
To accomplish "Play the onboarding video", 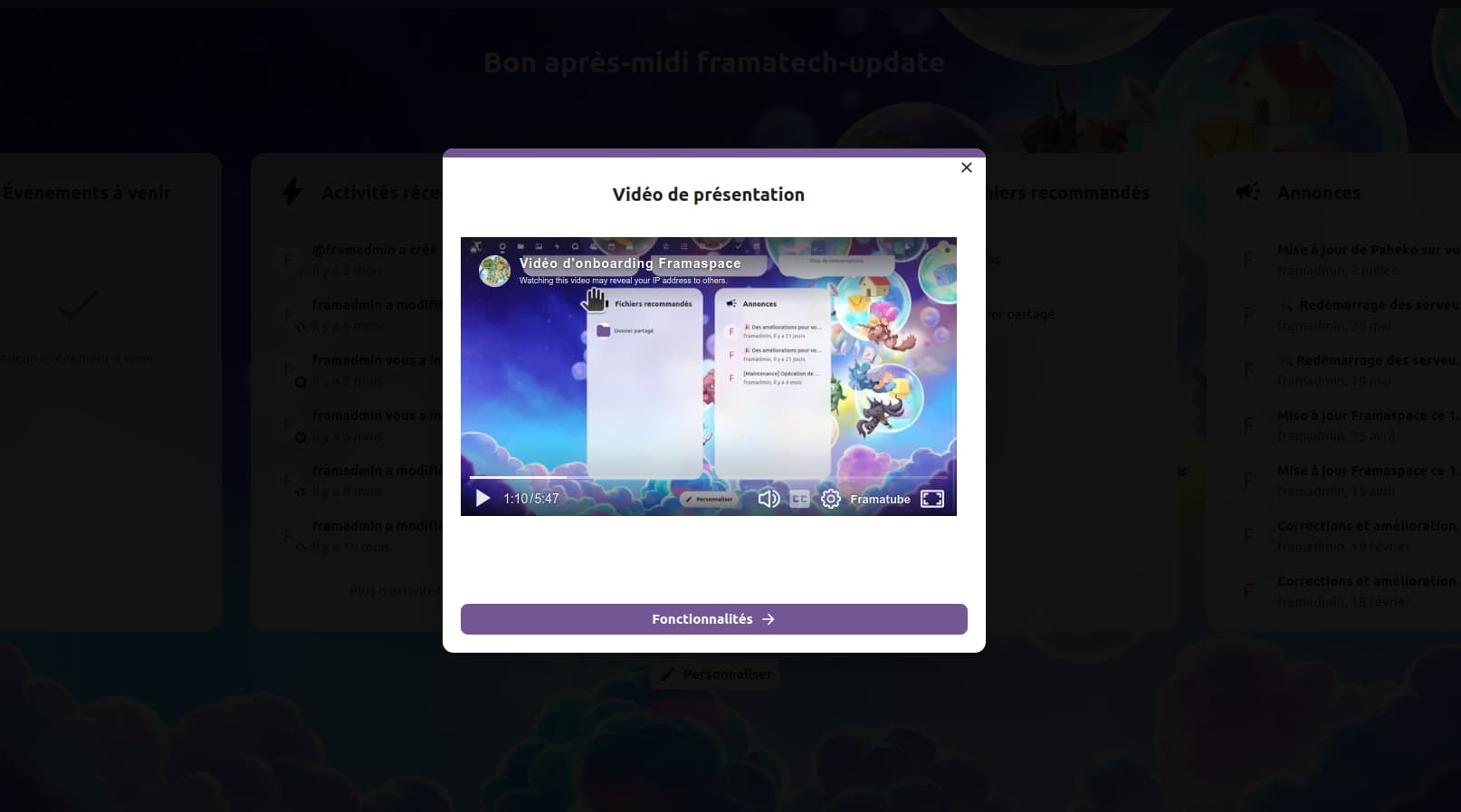I will point(482,499).
